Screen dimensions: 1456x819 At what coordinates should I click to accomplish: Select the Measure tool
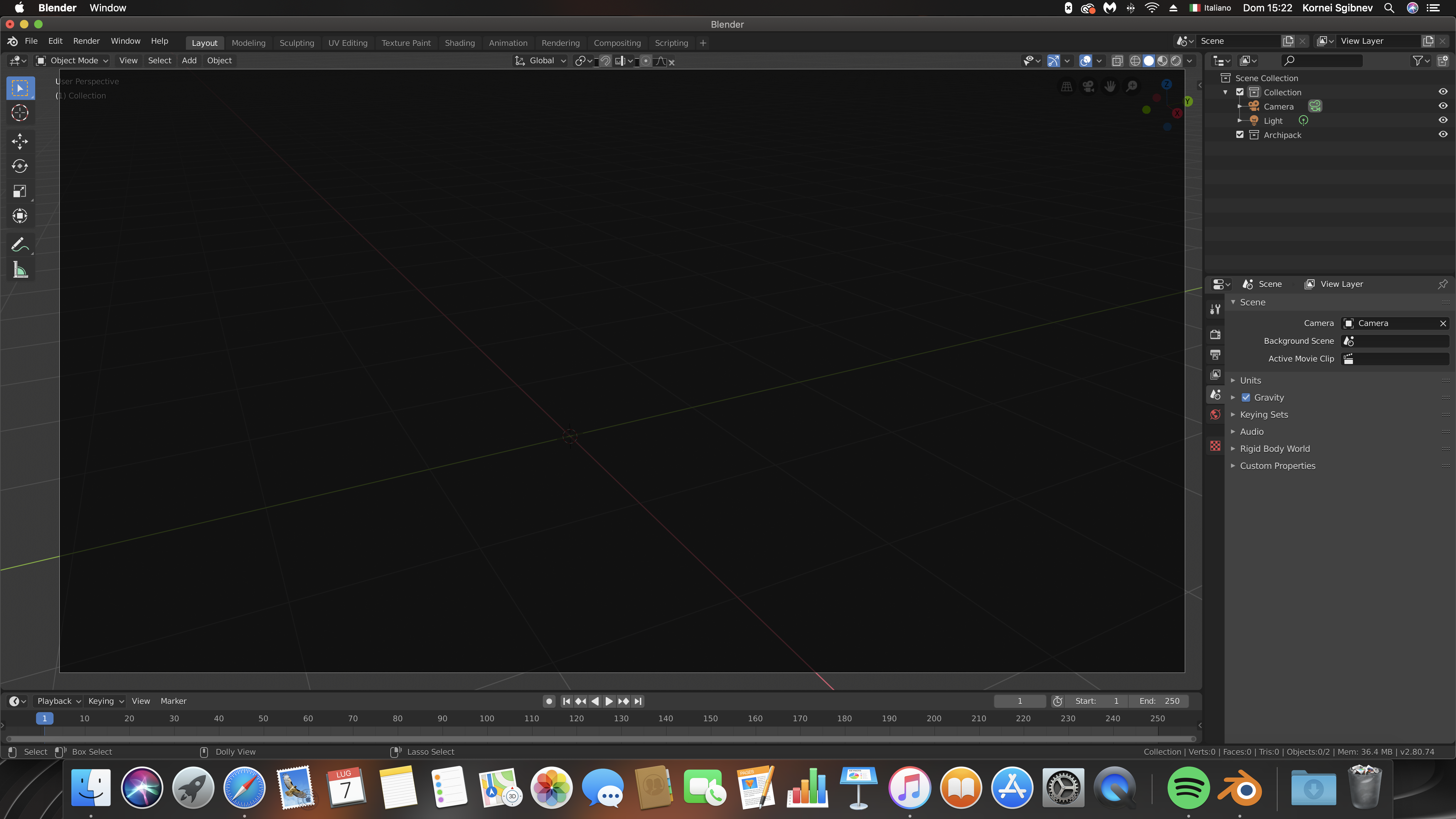tap(20, 270)
